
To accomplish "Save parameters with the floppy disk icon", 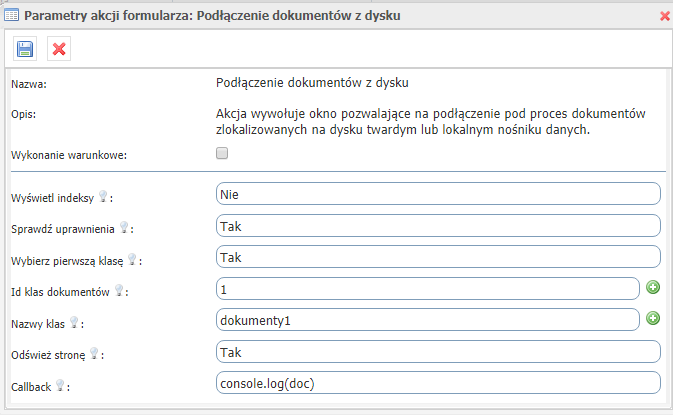I will [25, 49].
